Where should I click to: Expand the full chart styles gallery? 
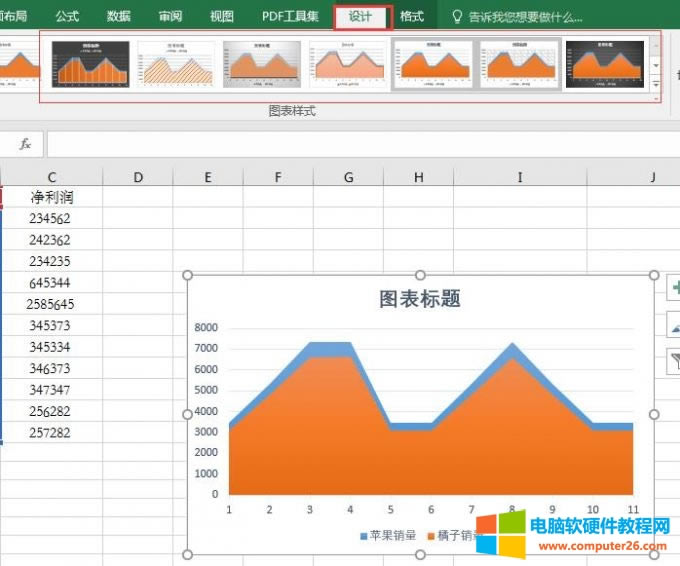[656, 87]
